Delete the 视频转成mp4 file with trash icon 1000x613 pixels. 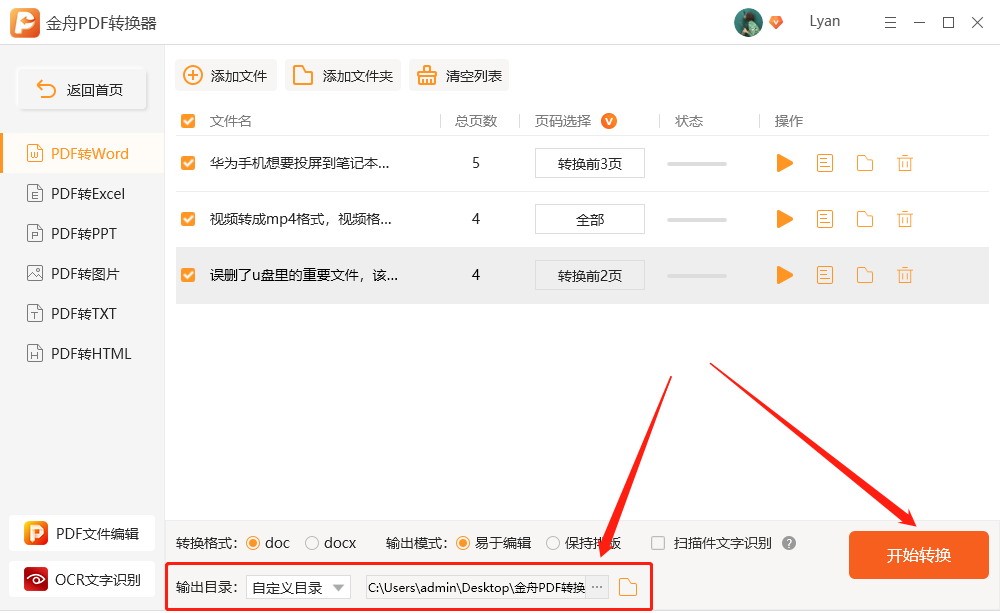pyautogui.click(x=904, y=219)
